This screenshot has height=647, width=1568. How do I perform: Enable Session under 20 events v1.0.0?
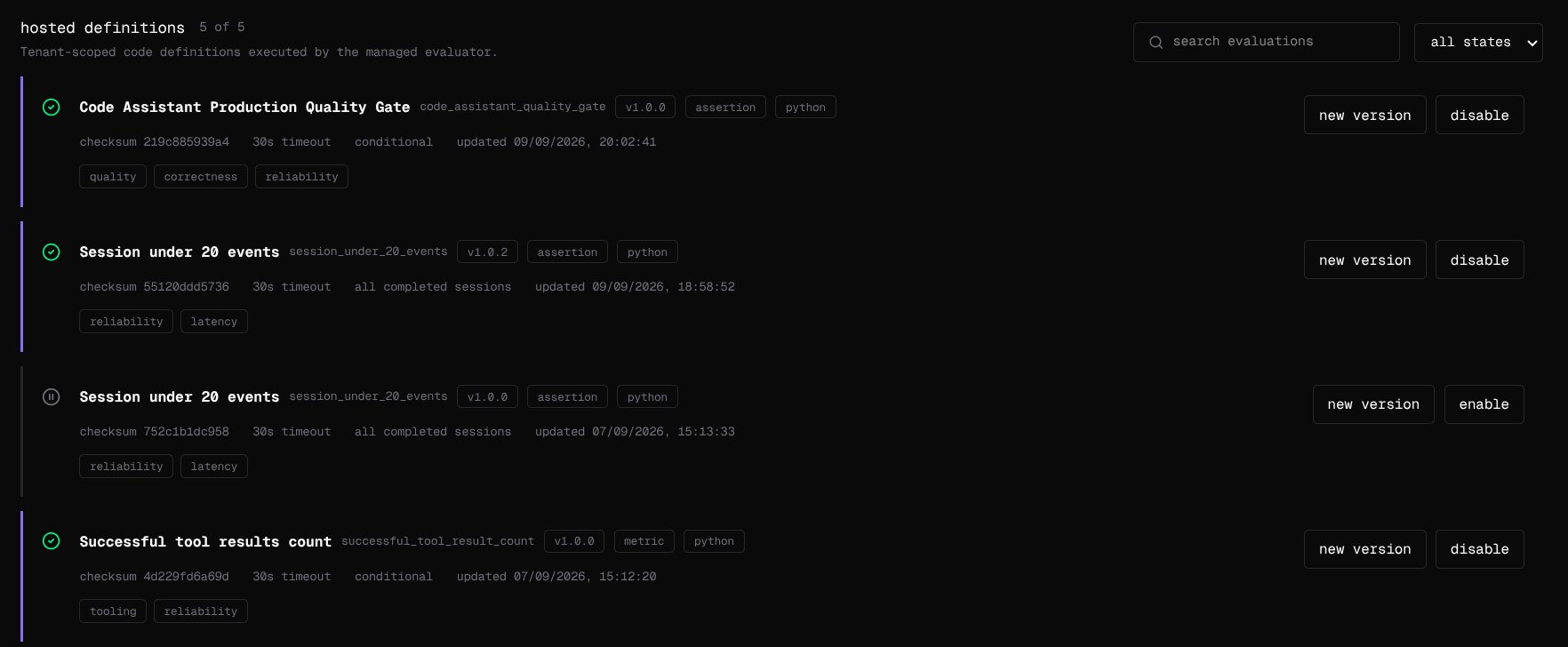[x=1484, y=404]
